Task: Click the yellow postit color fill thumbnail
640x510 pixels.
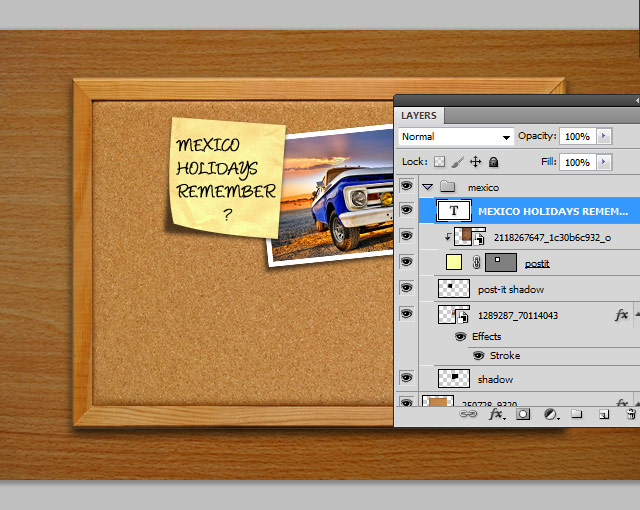Action: point(455,263)
